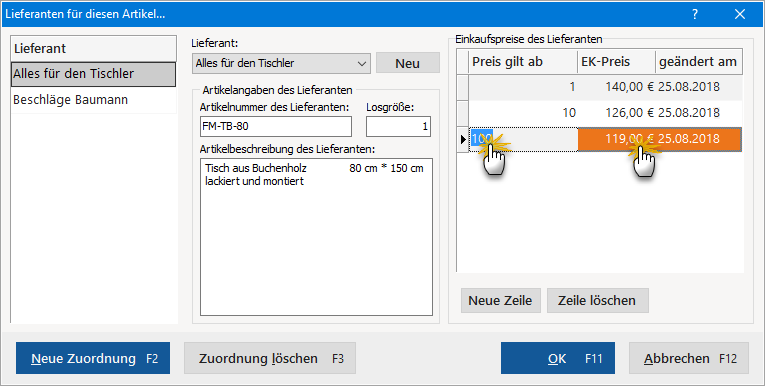Open the Lieferant dropdown arrow

[362, 63]
